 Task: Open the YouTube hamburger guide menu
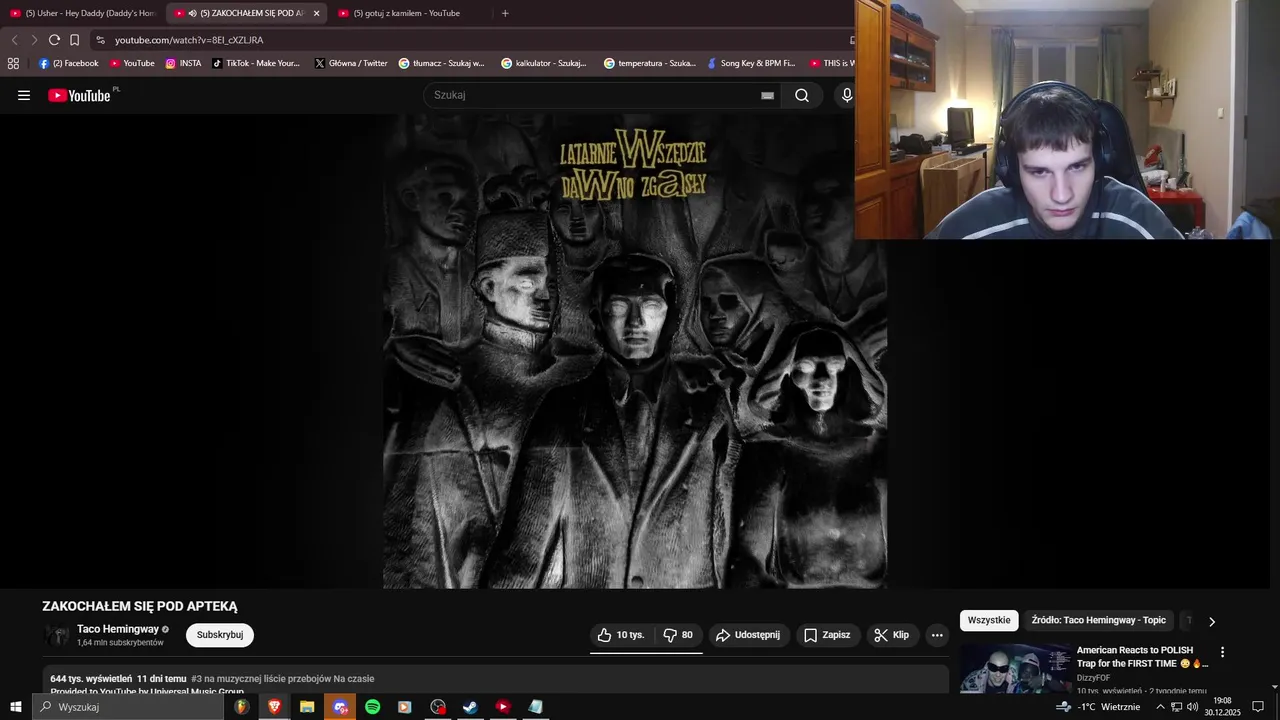pyautogui.click(x=24, y=95)
